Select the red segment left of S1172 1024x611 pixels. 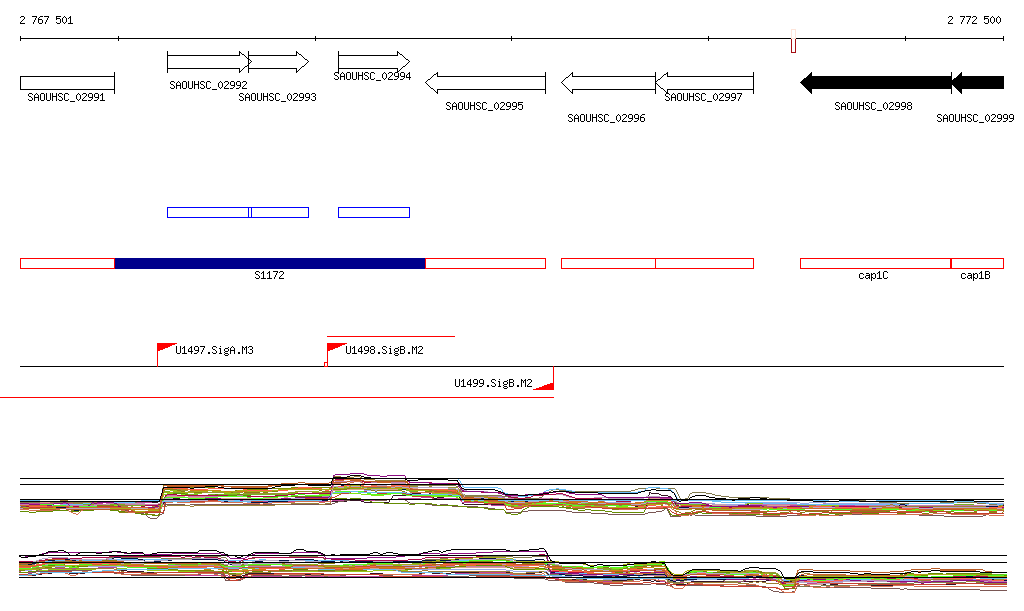(67, 264)
